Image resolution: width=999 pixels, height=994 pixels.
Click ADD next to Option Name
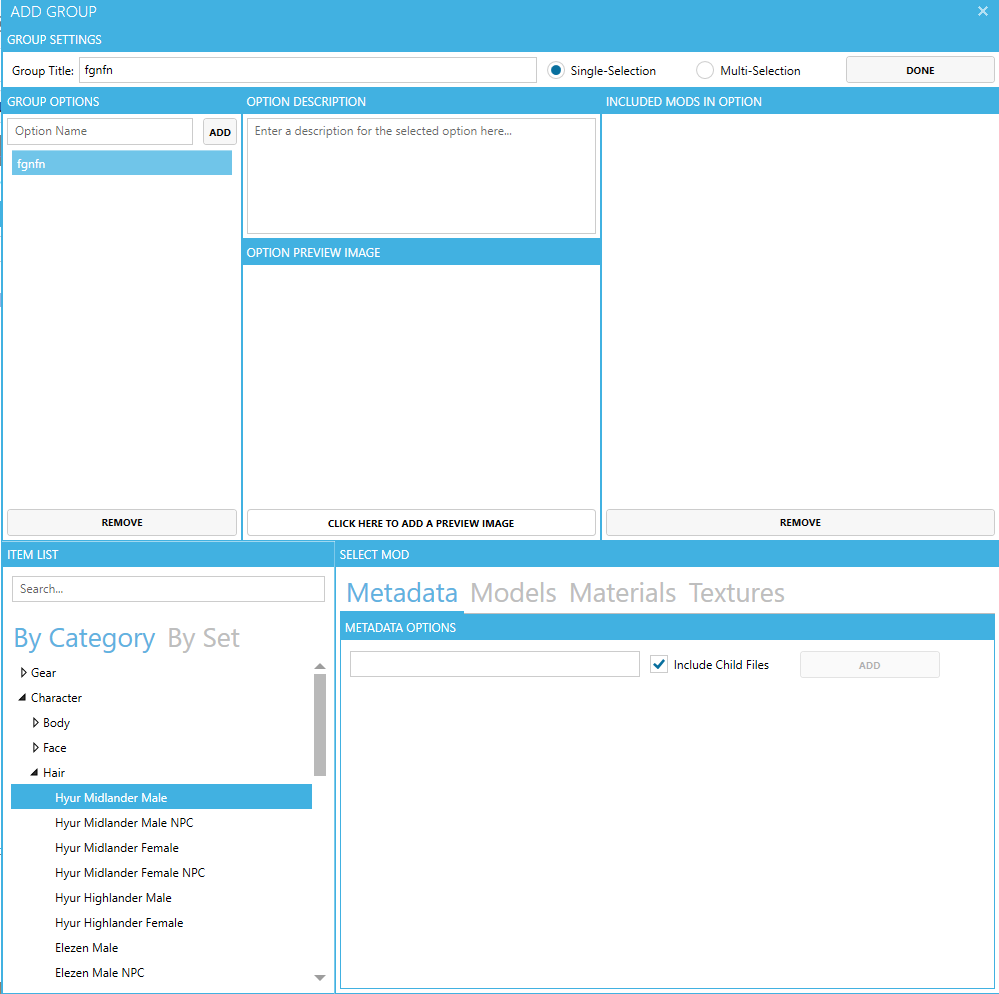point(220,132)
